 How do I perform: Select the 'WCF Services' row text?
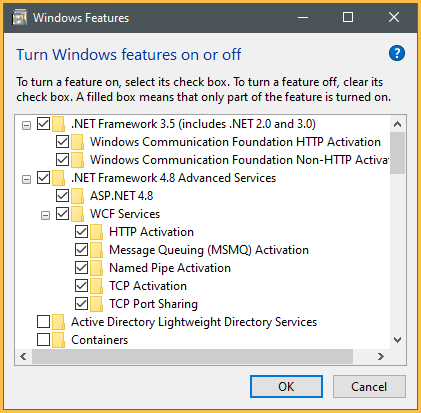pyautogui.click(x=125, y=214)
